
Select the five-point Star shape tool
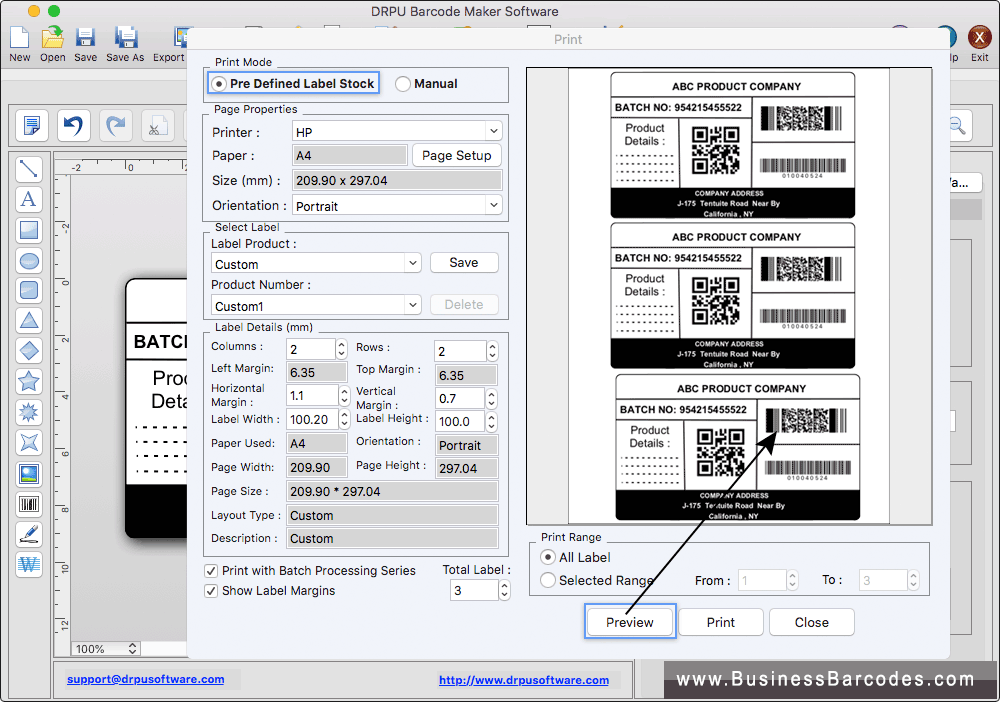click(x=29, y=381)
